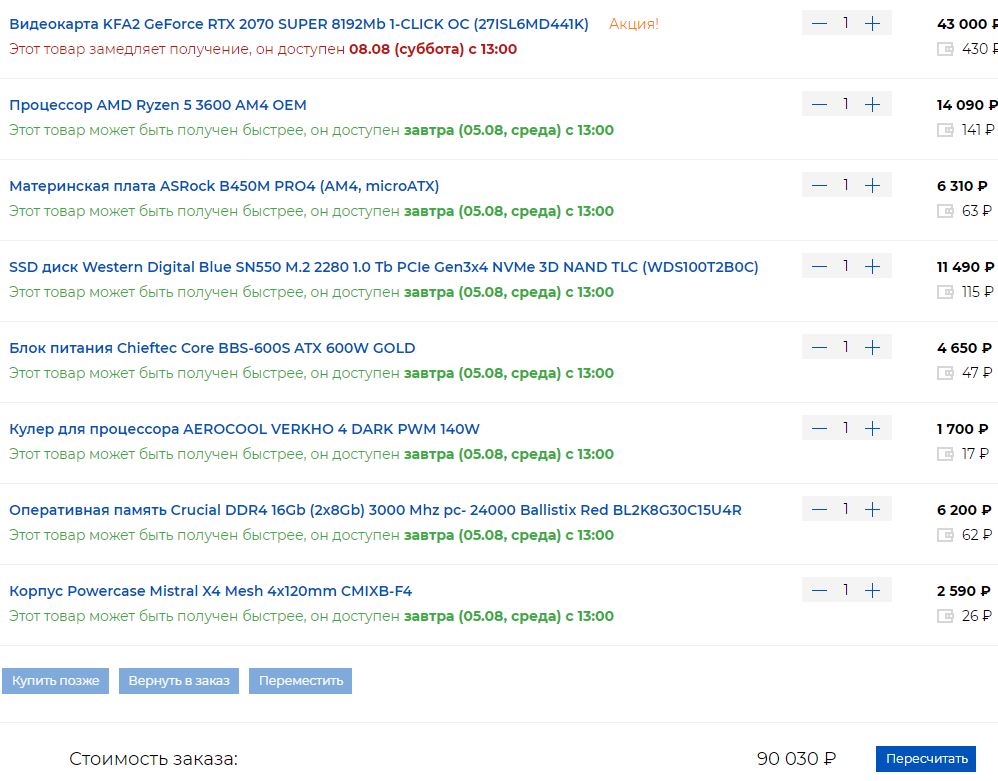
Task: Click the 14 090 ₽ price
Action: pos(967,105)
